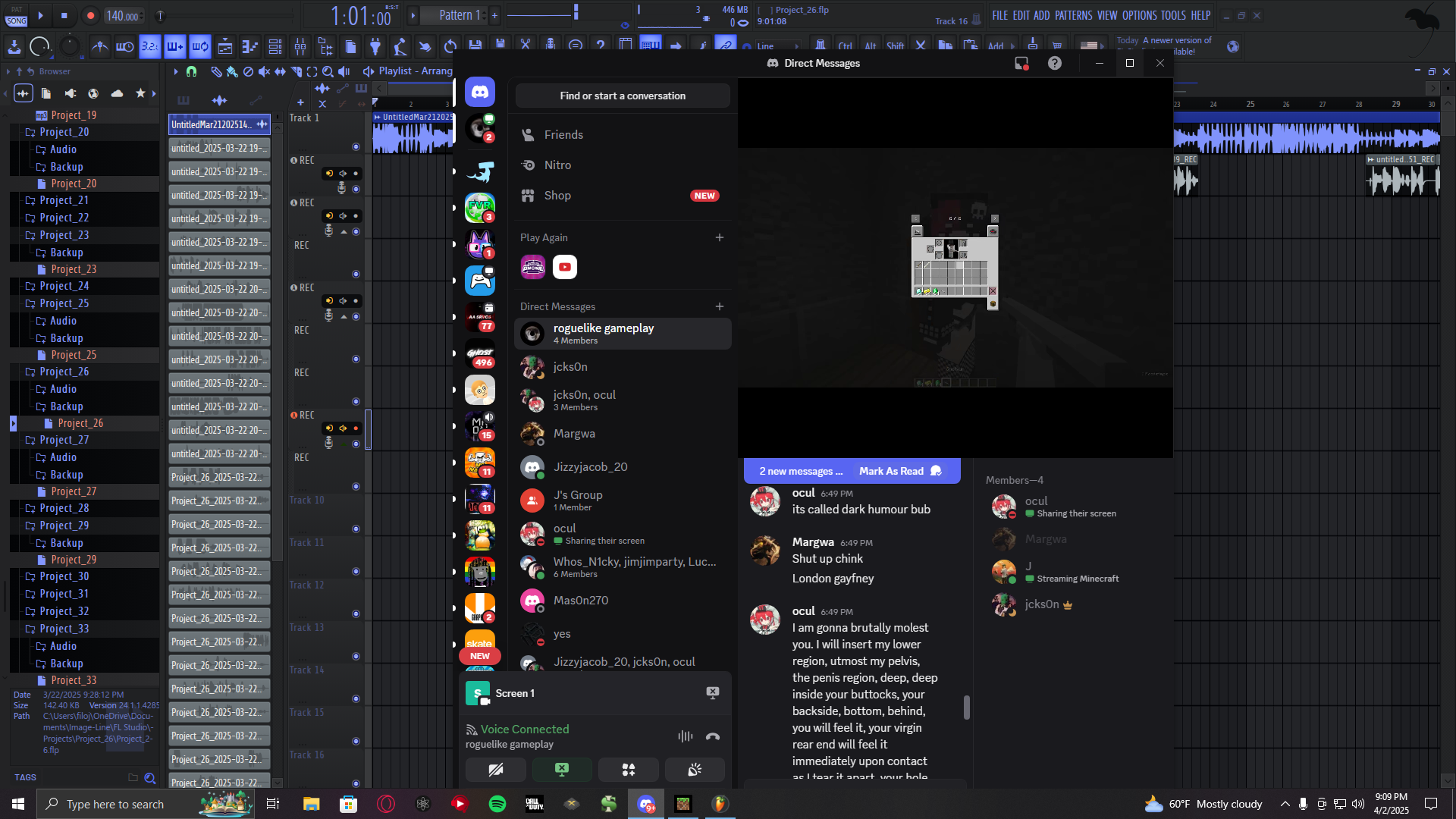Toggle Discord camera on

495,770
